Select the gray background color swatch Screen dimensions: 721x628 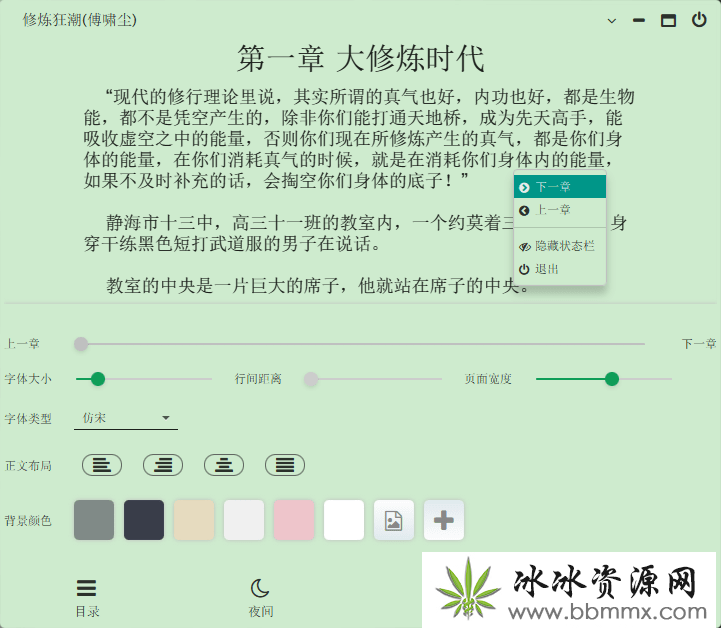tap(94, 520)
